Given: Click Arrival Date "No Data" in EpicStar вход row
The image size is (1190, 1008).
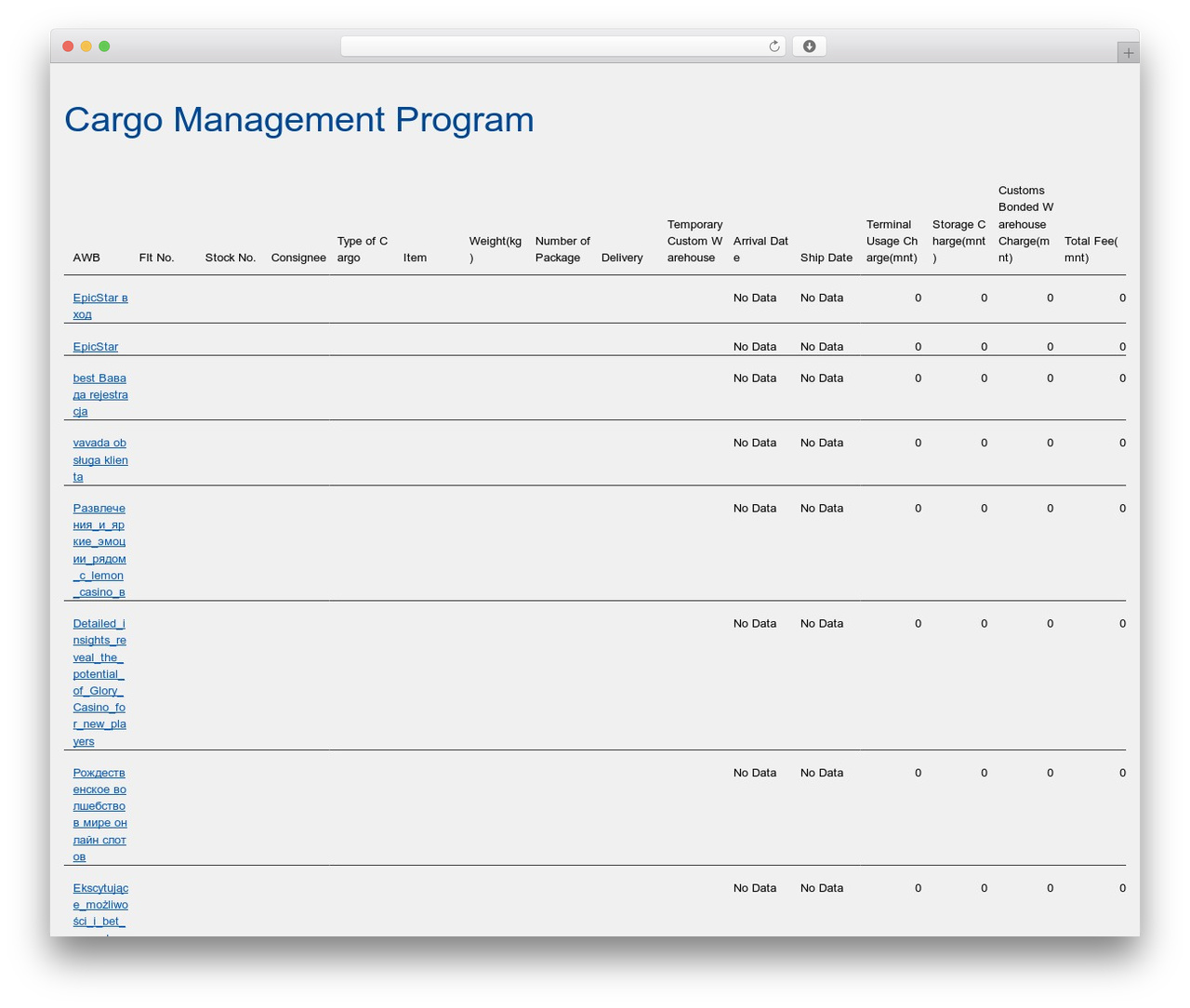Looking at the screenshot, I should point(755,298).
